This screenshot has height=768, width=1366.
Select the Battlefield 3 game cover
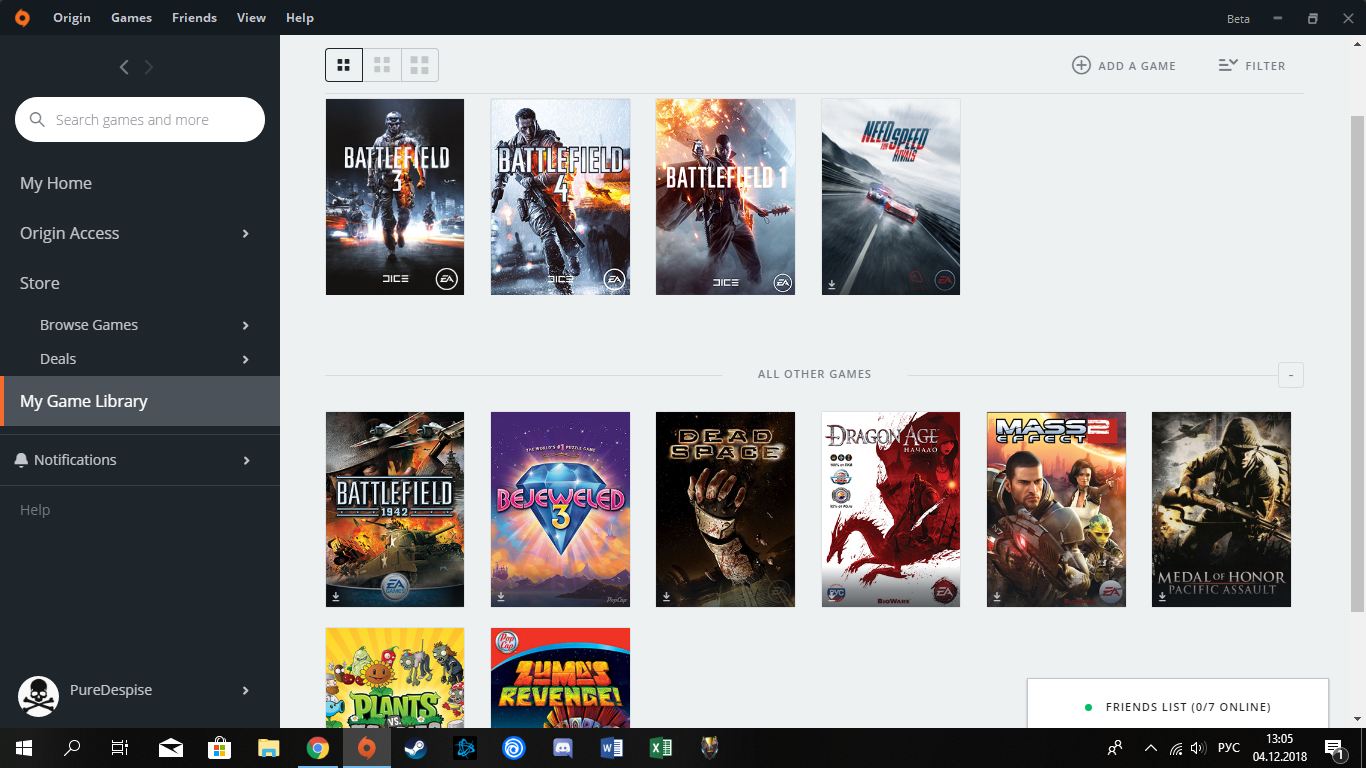pyautogui.click(x=395, y=197)
